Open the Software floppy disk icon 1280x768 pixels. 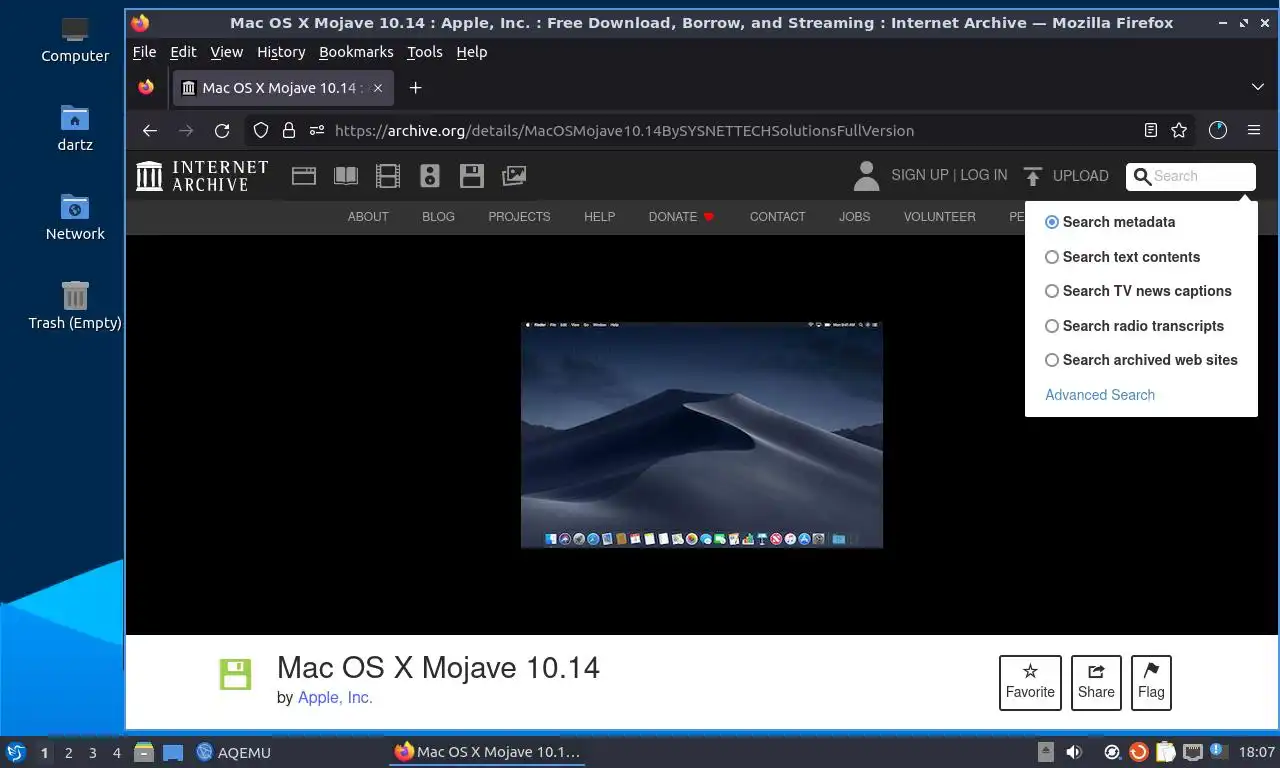(x=472, y=176)
